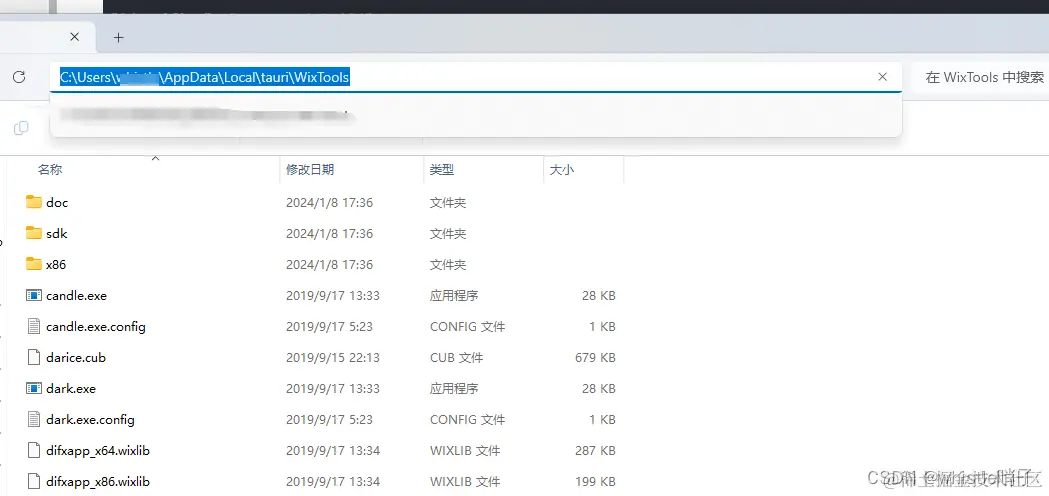
Task: Select the doc folder name
Action: [x=57, y=202]
